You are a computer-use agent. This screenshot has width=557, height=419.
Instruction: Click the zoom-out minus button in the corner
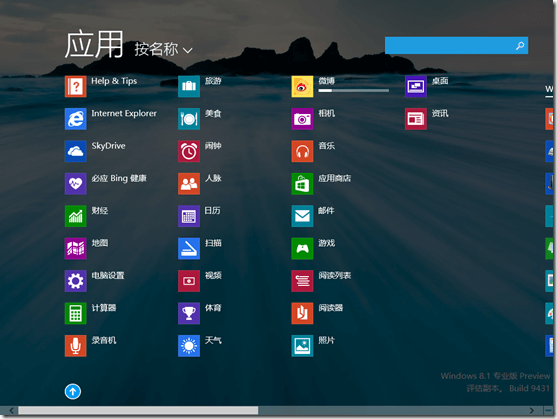click(548, 410)
